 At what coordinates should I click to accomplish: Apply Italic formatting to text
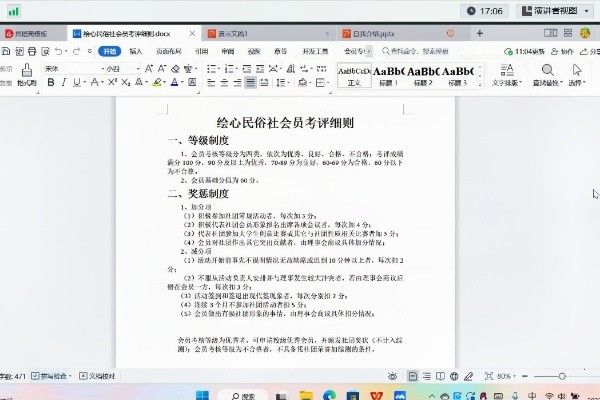point(65,82)
